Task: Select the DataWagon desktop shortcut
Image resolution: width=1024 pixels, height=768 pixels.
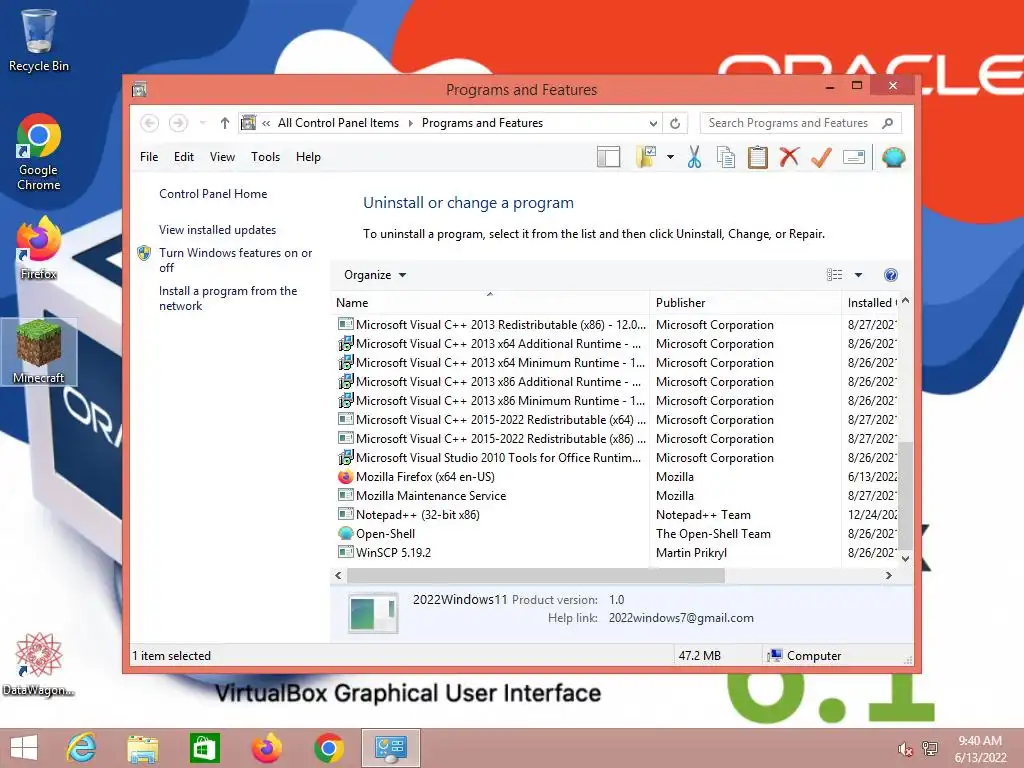Action: click(38, 664)
